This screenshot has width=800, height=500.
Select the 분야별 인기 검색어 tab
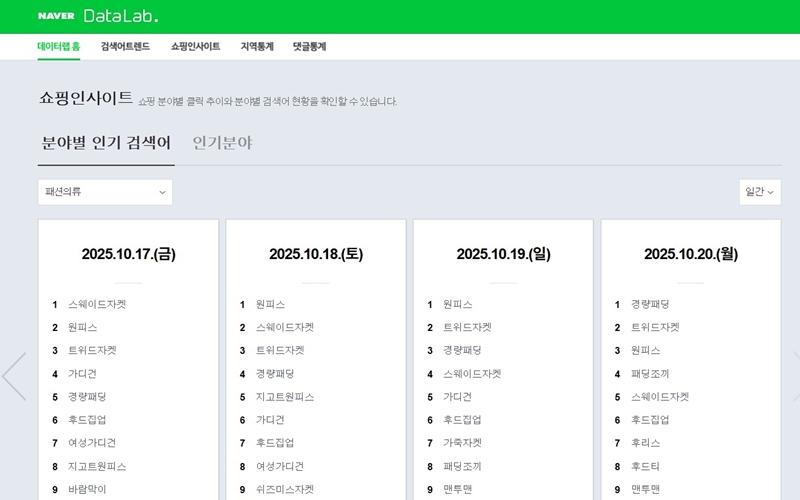[106, 143]
